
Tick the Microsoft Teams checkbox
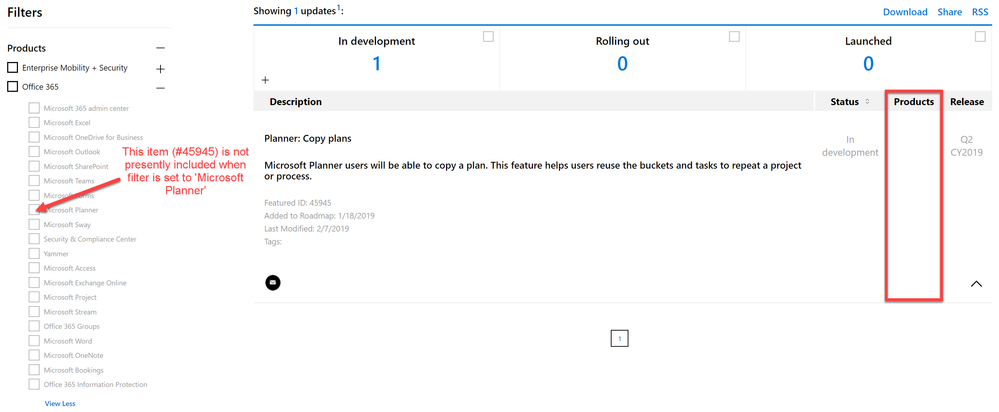click(34, 181)
